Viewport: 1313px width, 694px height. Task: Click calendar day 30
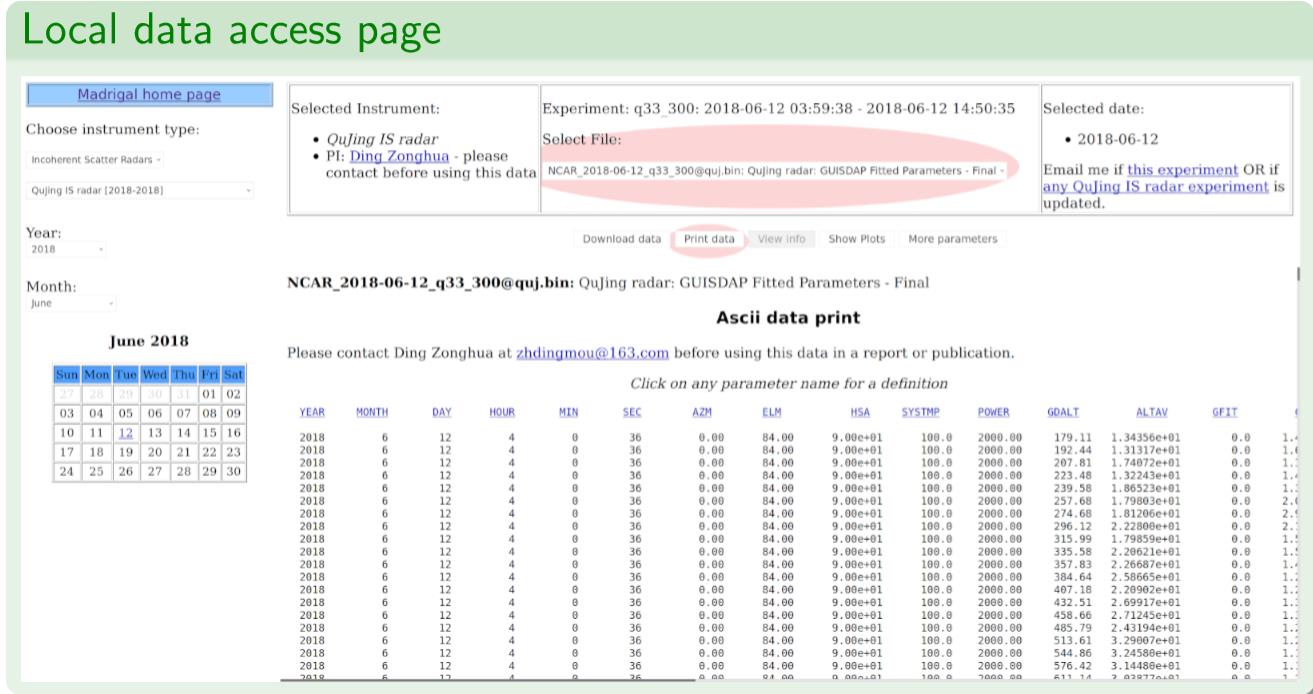pyautogui.click(x=234, y=471)
